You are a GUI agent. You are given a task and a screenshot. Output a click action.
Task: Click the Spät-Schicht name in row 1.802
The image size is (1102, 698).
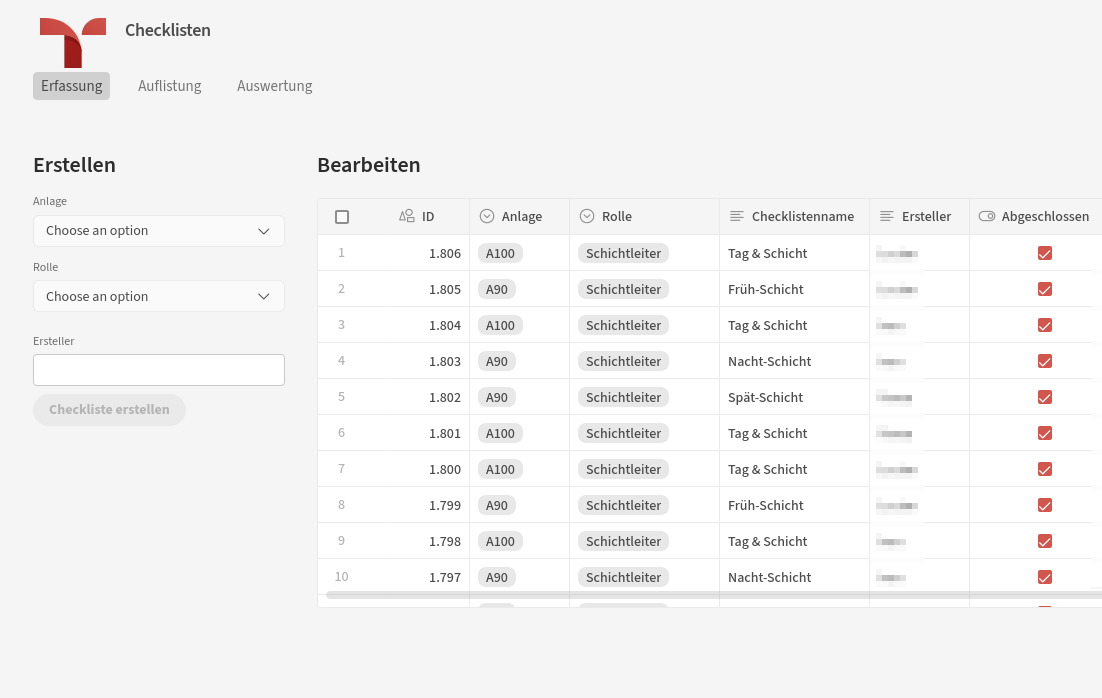pos(765,397)
